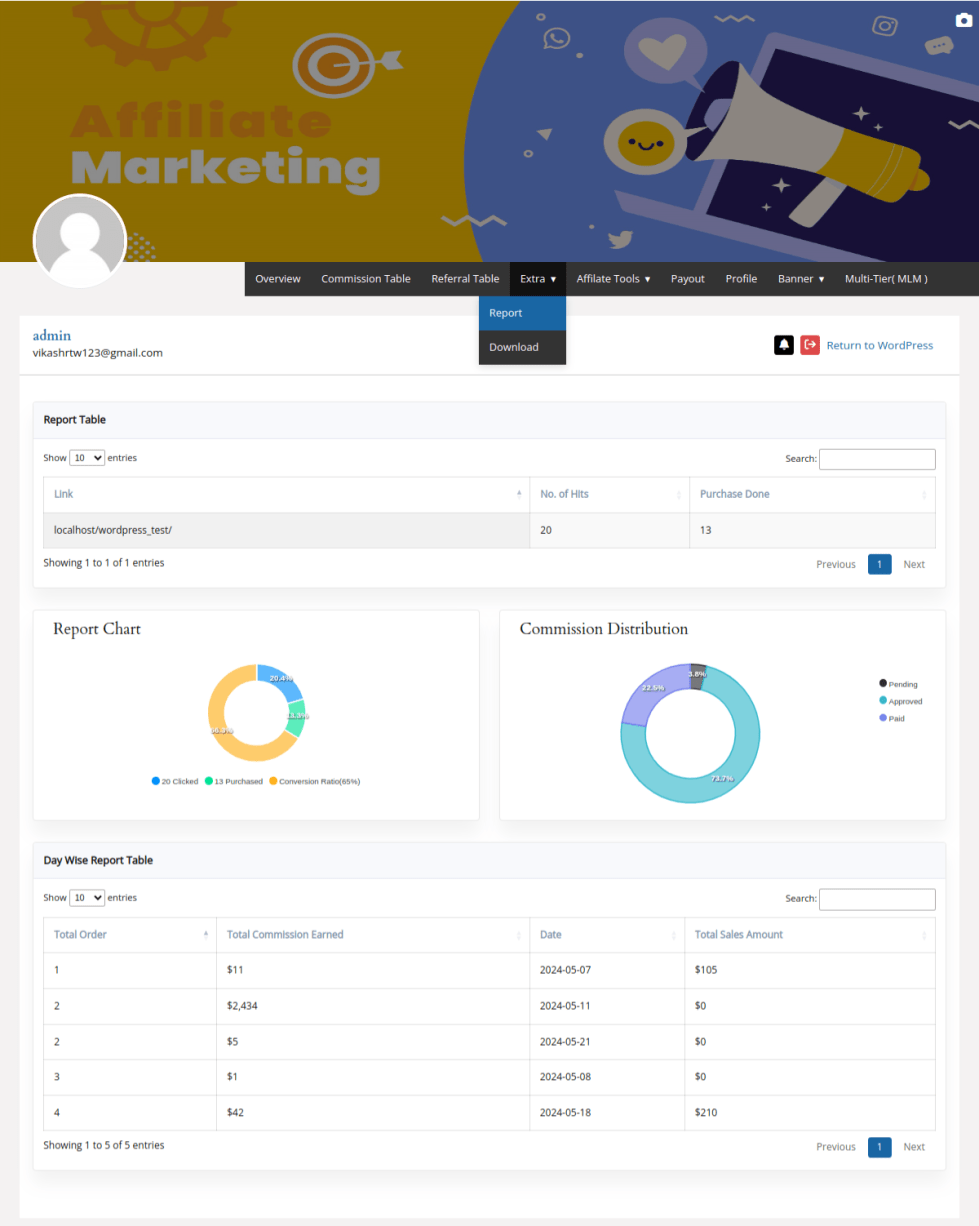Expand the Banner menu
This screenshot has width=979, height=1226.
coord(801,279)
